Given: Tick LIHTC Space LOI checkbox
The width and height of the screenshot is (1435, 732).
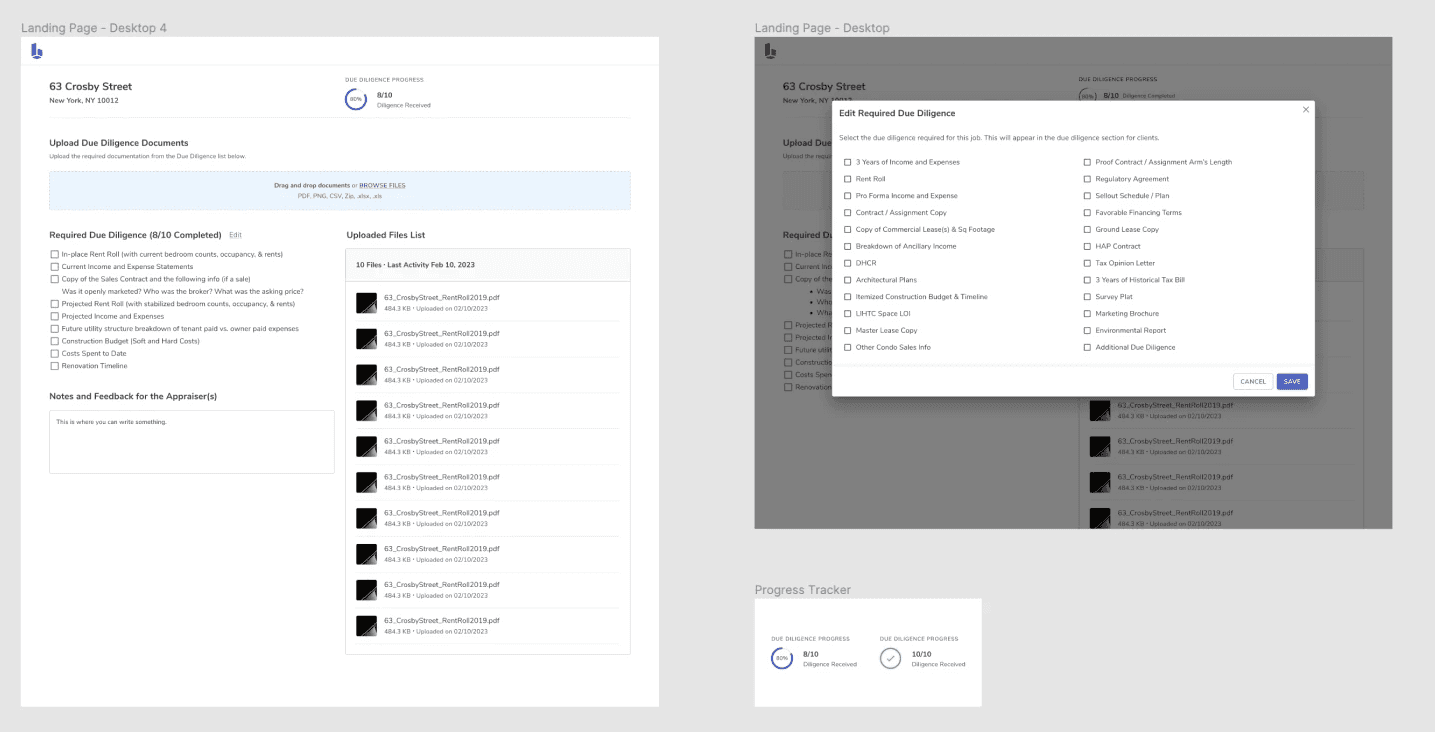Looking at the screenshot, I should (848, 313).
